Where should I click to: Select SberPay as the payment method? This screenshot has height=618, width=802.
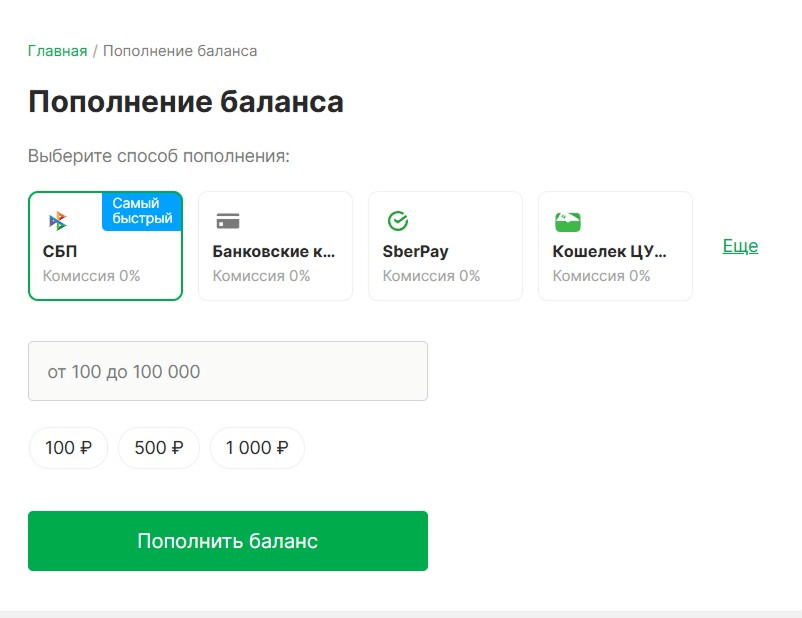point(445,245)
